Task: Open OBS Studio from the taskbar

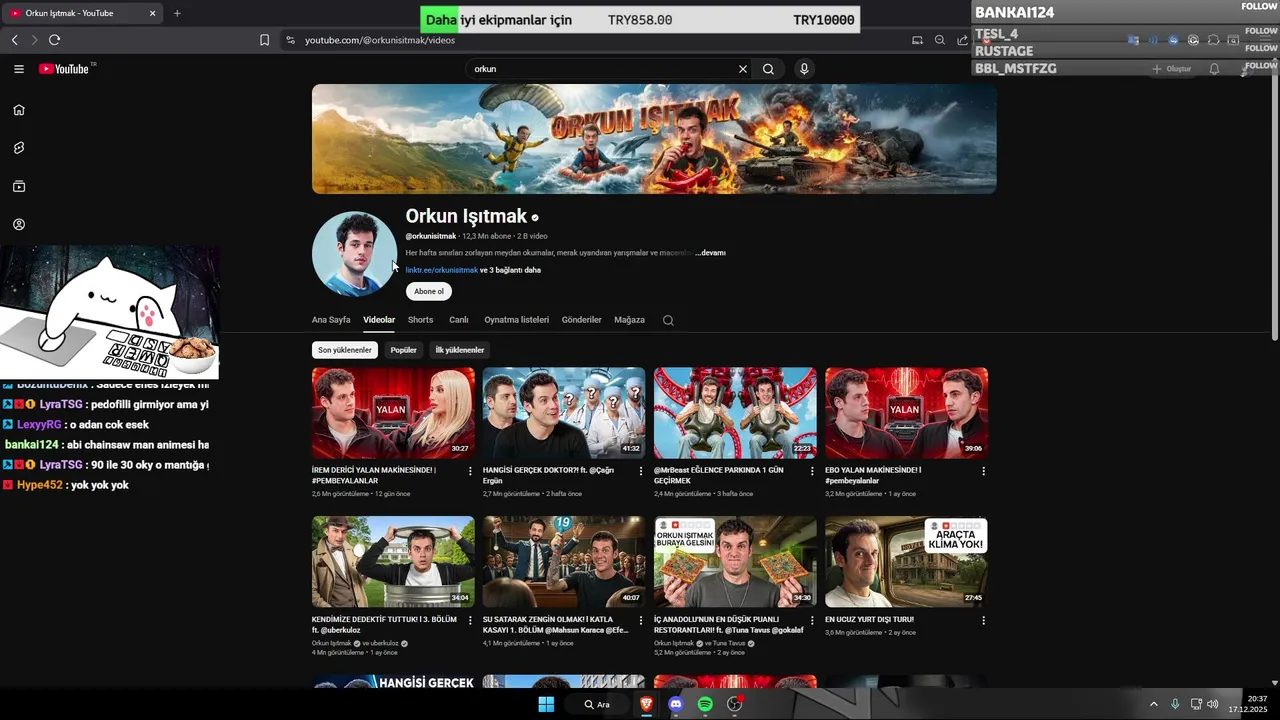Action: click(x=735, y=704)
